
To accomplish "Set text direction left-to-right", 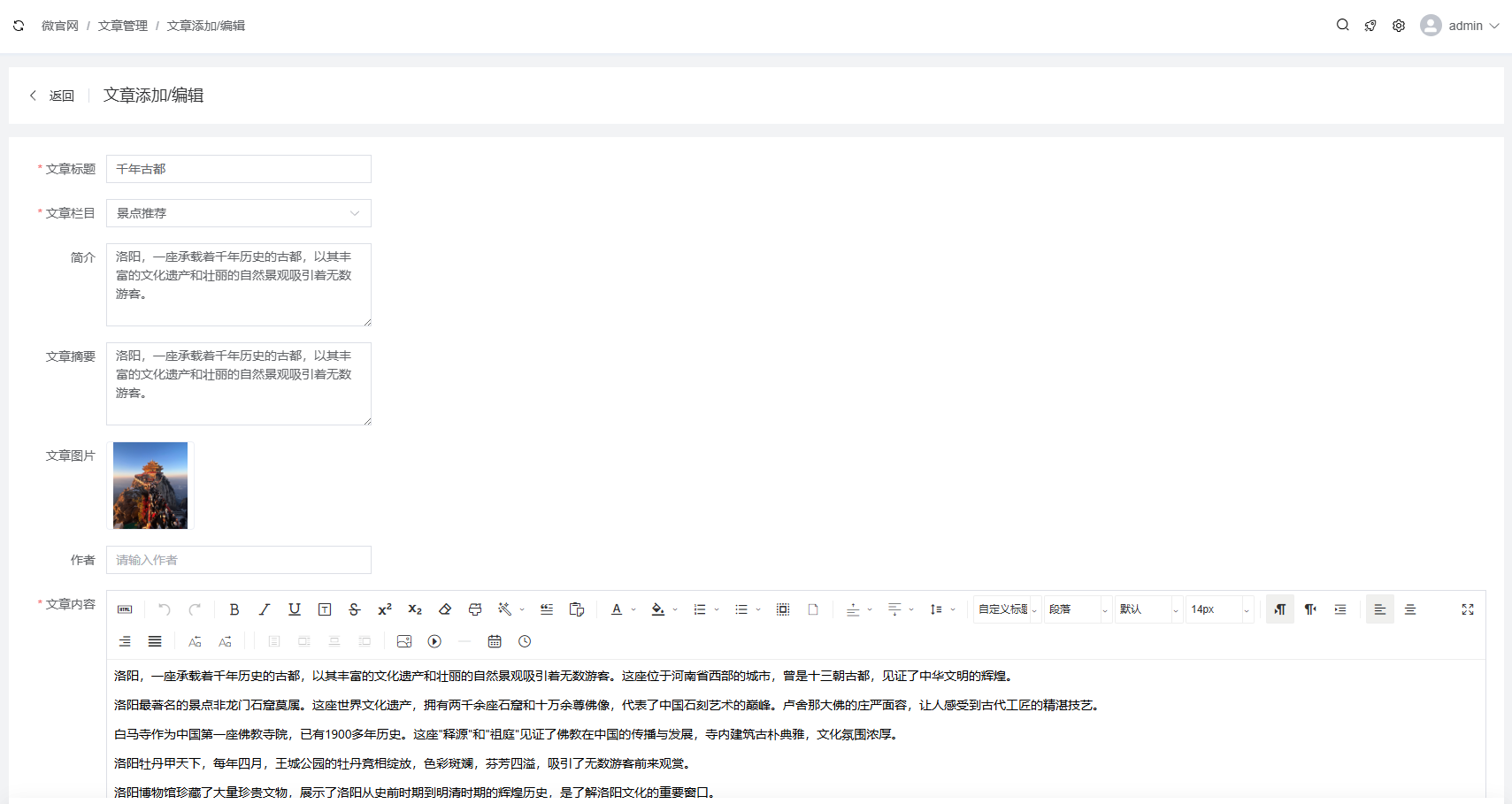I will (x=1280, y=609).
